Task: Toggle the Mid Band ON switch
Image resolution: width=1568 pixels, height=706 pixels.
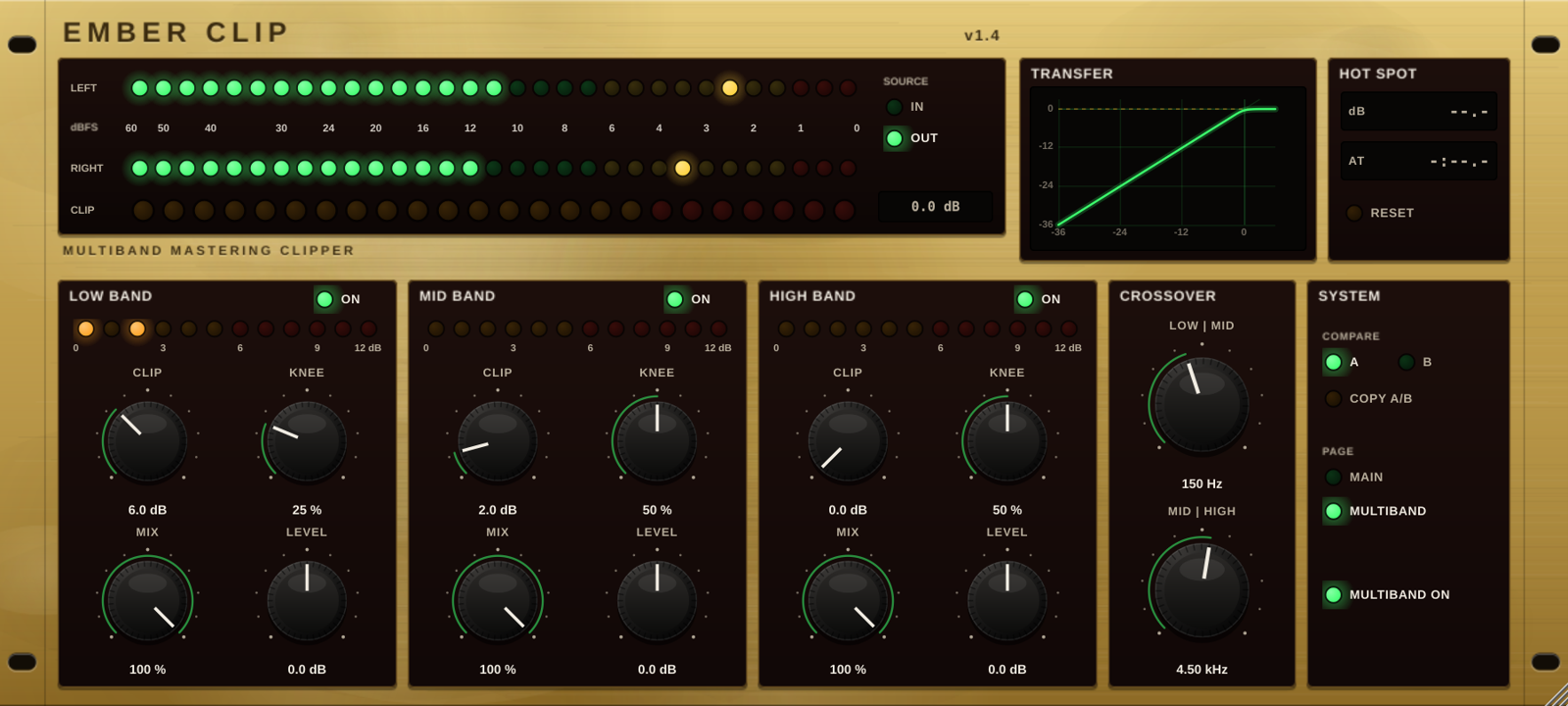Action: pos(687,299)
